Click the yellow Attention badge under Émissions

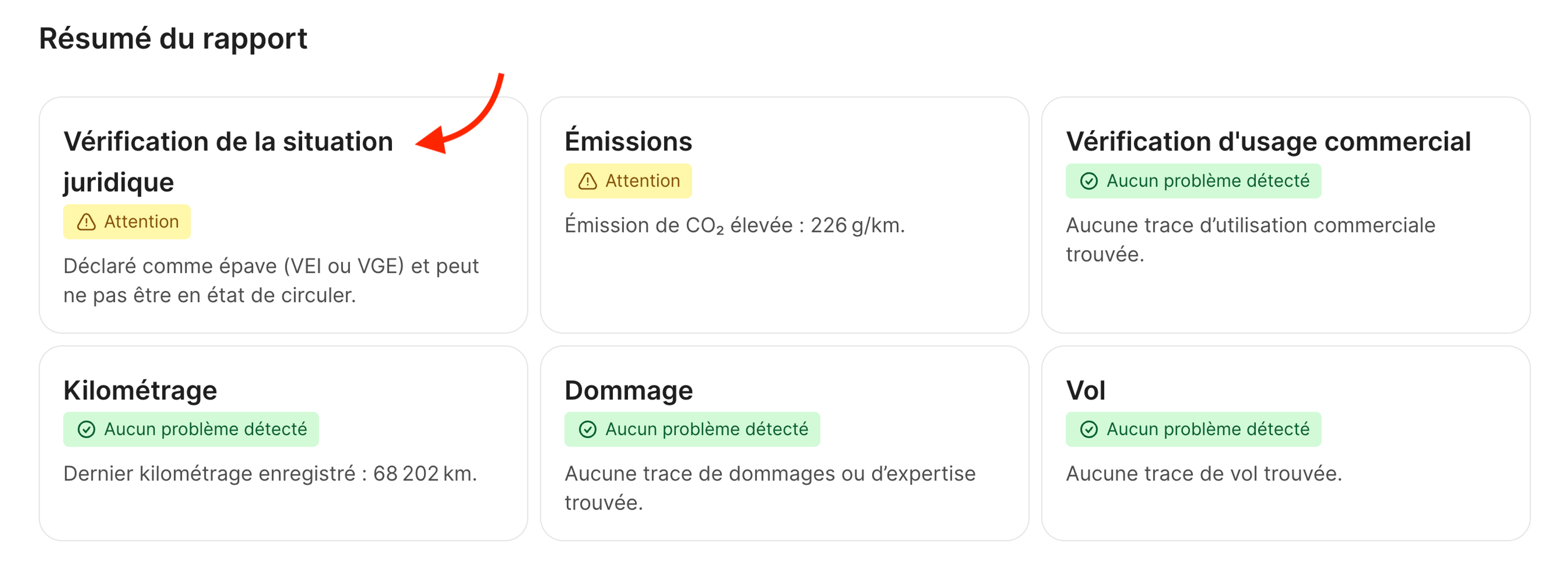click(x=628, y=180)
